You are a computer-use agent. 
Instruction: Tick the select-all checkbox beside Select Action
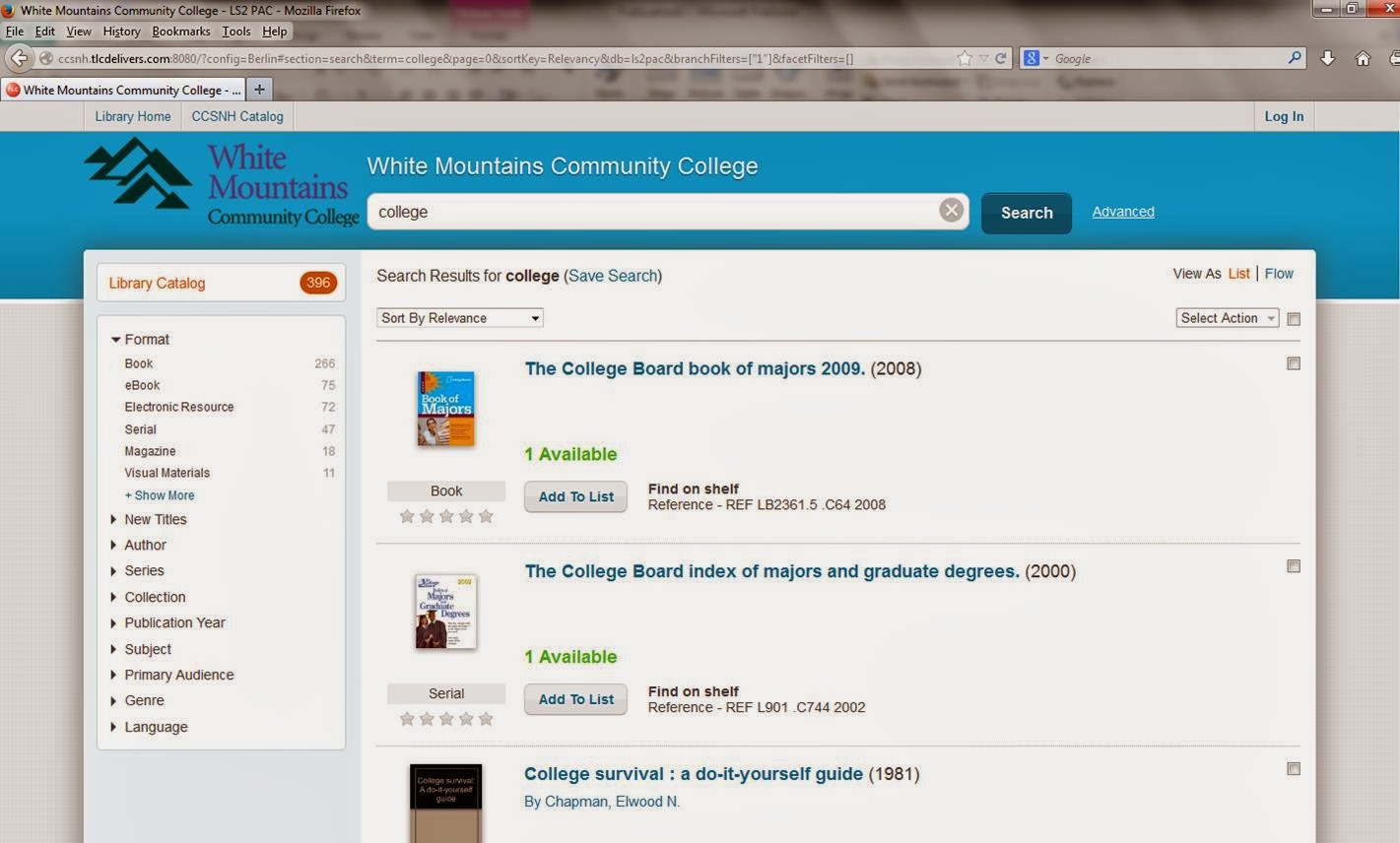(x=1294, y=319)
